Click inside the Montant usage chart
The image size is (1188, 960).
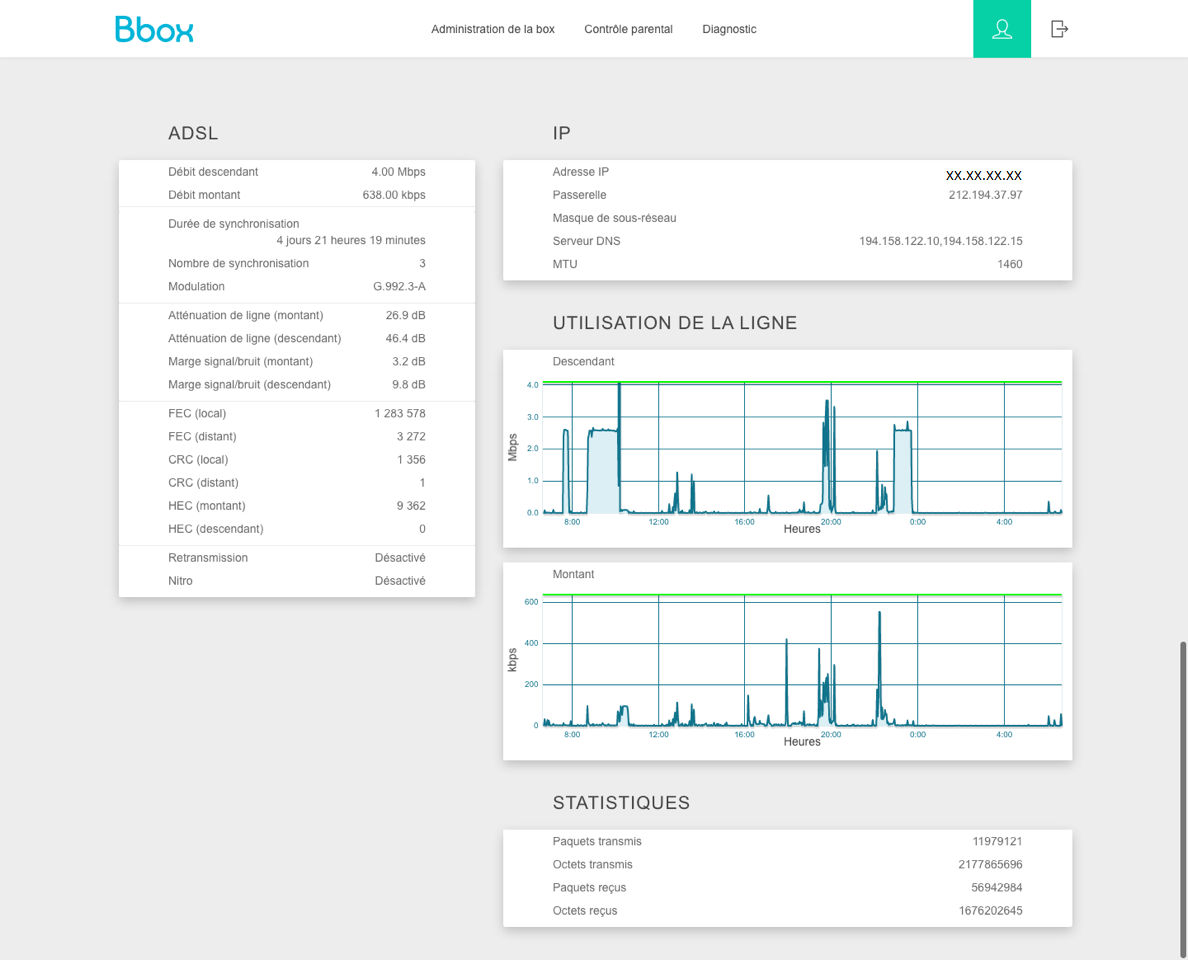800,660
